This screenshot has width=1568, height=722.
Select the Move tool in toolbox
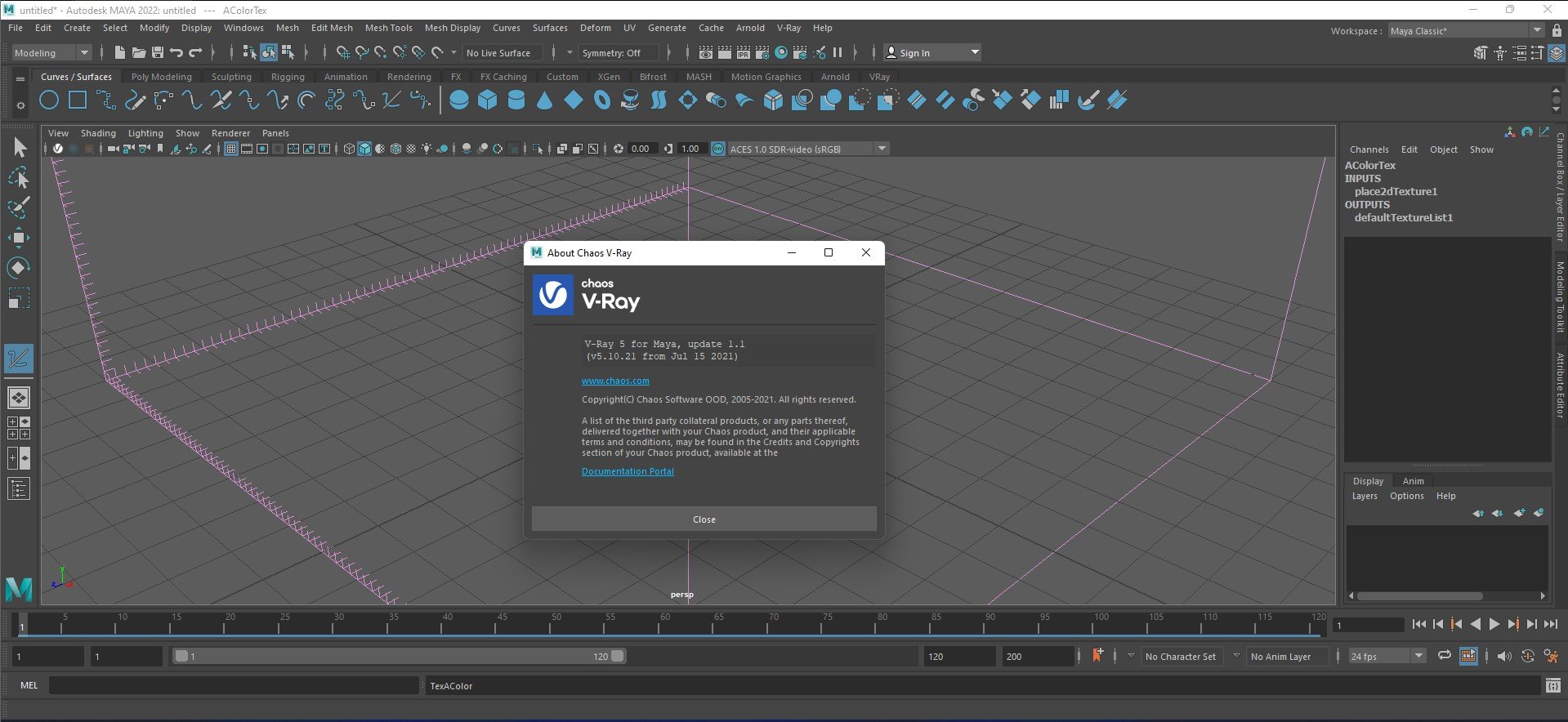click(19, 238)
